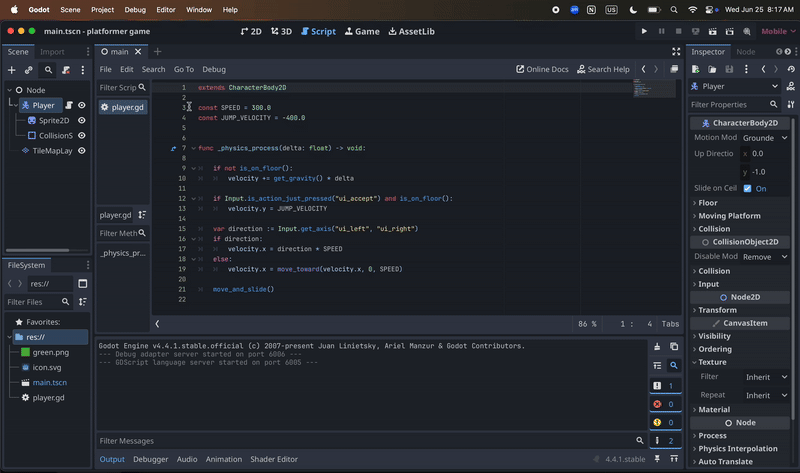Open Online Docs link
800x473 pixels.
tap(542, 70)
